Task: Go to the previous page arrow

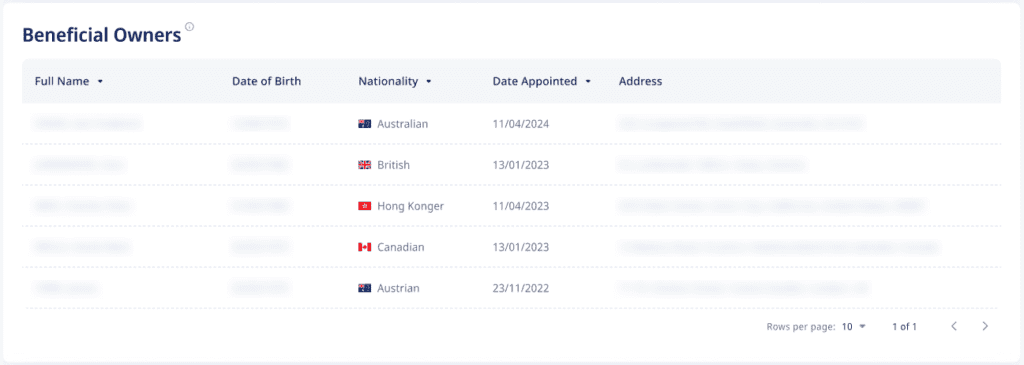Action: (954, 326)
